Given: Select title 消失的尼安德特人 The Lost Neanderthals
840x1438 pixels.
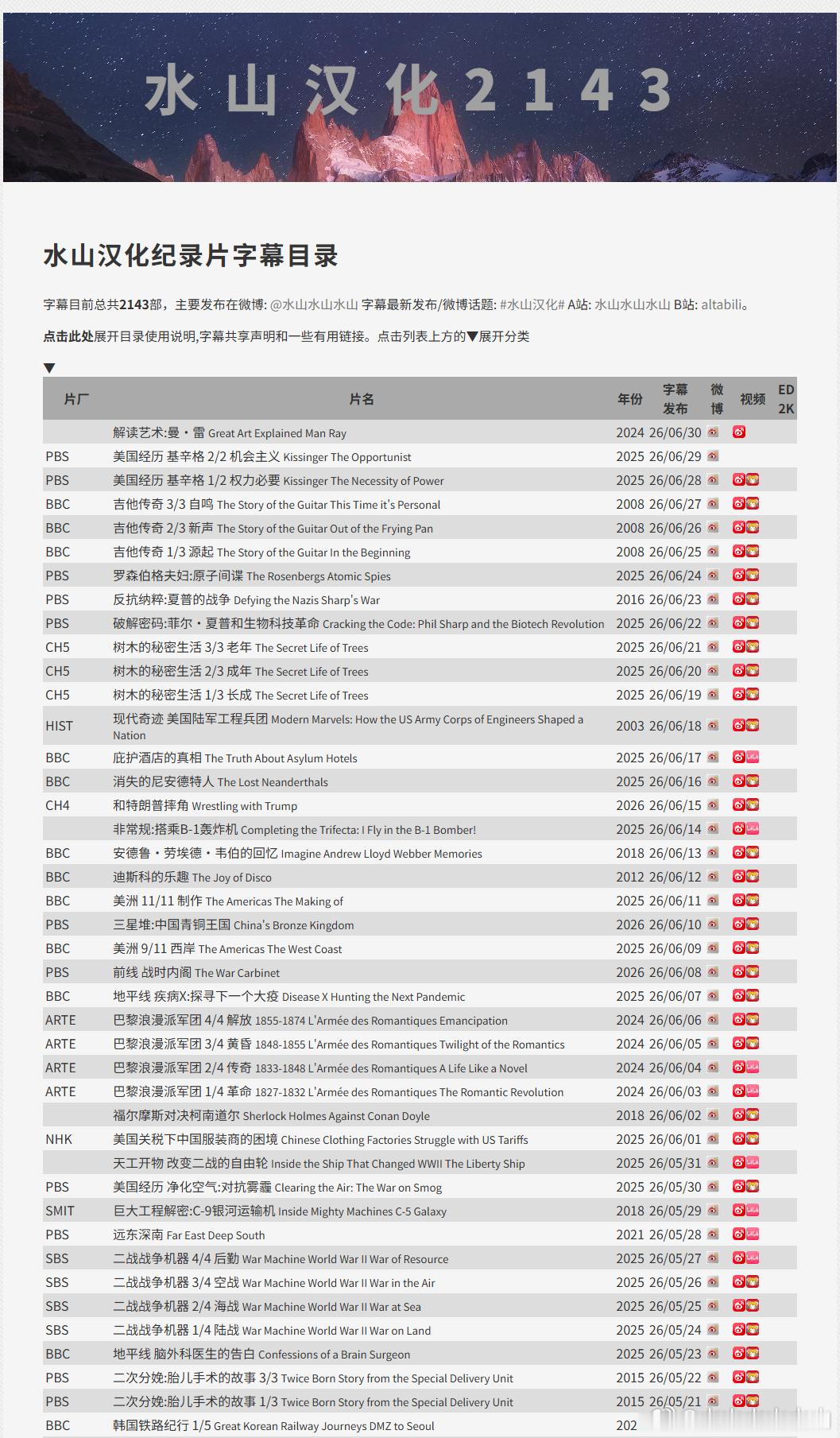Looking at the screenshot, I should [220, 781].
